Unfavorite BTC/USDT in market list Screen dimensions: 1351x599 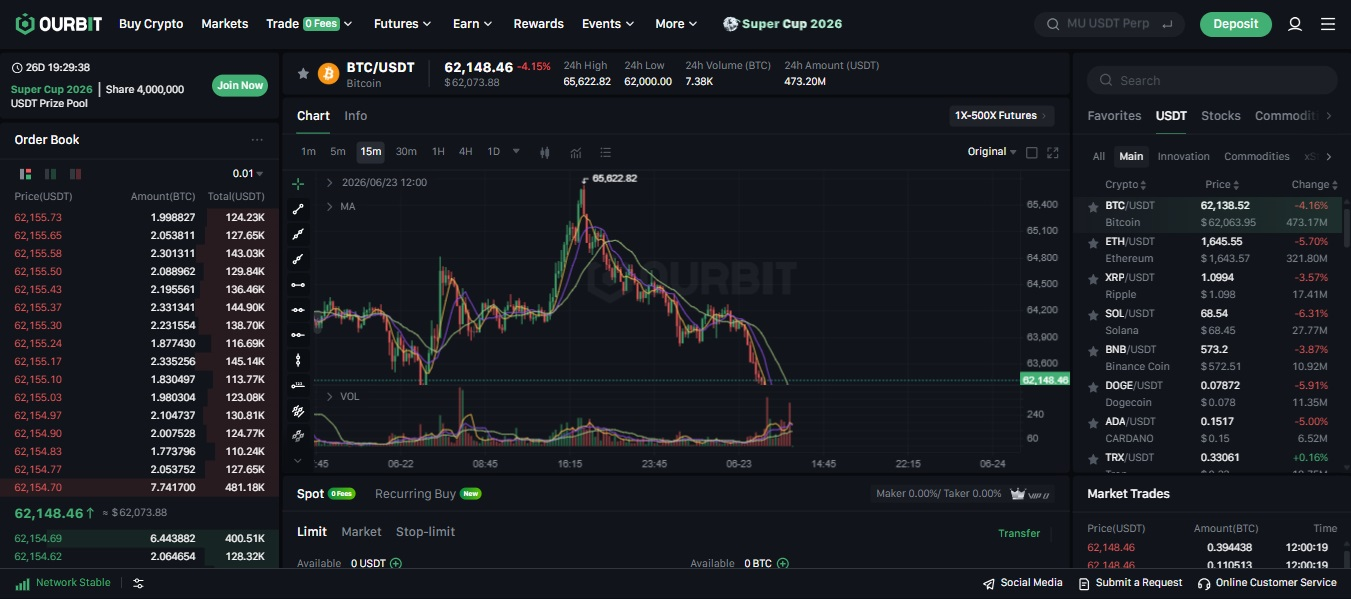coord(1093,206)
